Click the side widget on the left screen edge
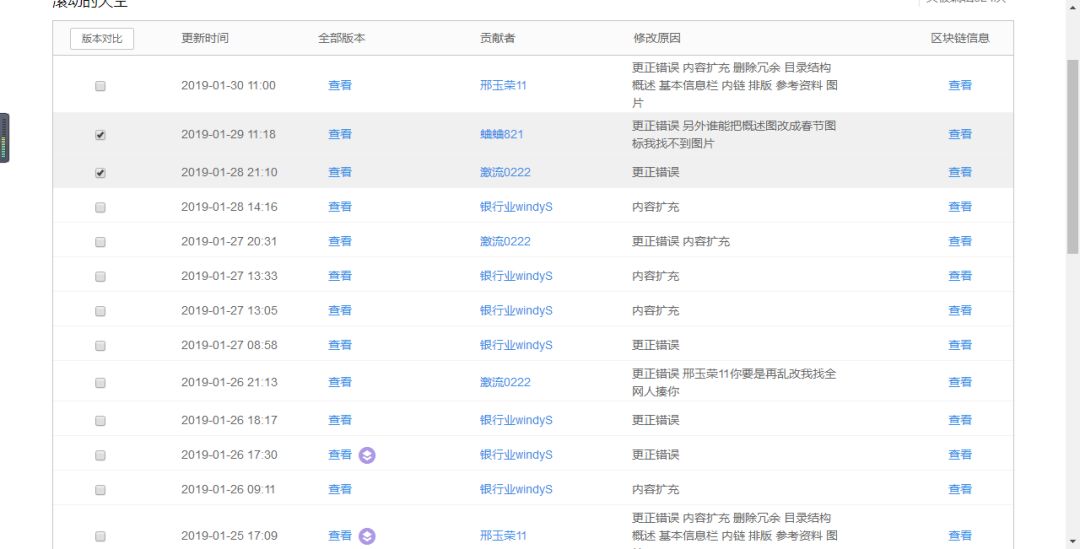Screen dimensions: 1080x549 point(4,138)
